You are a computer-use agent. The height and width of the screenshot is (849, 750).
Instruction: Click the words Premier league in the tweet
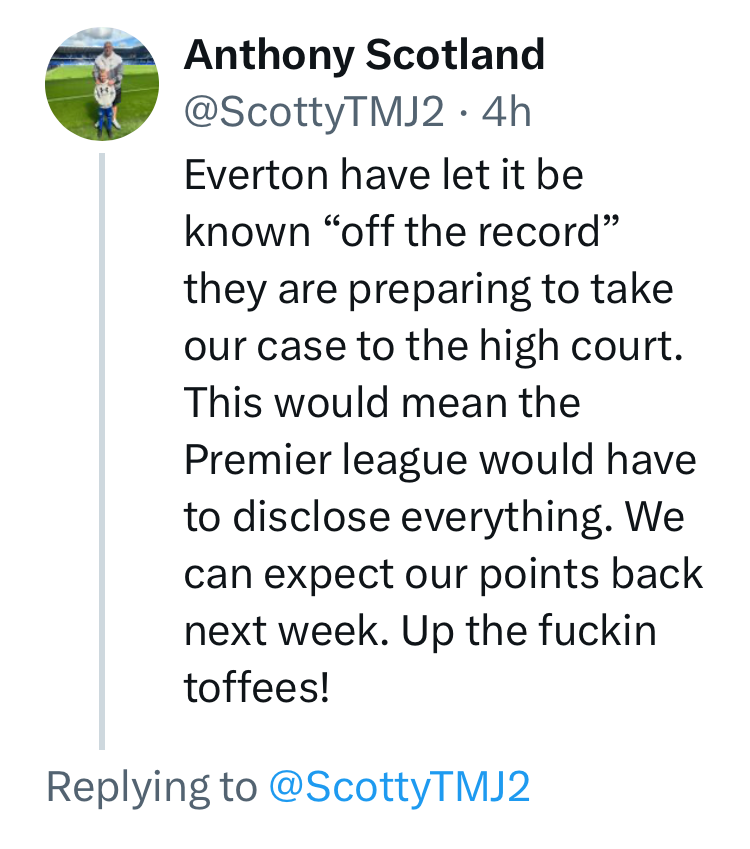pyautogui.click(x=325, y=461)
